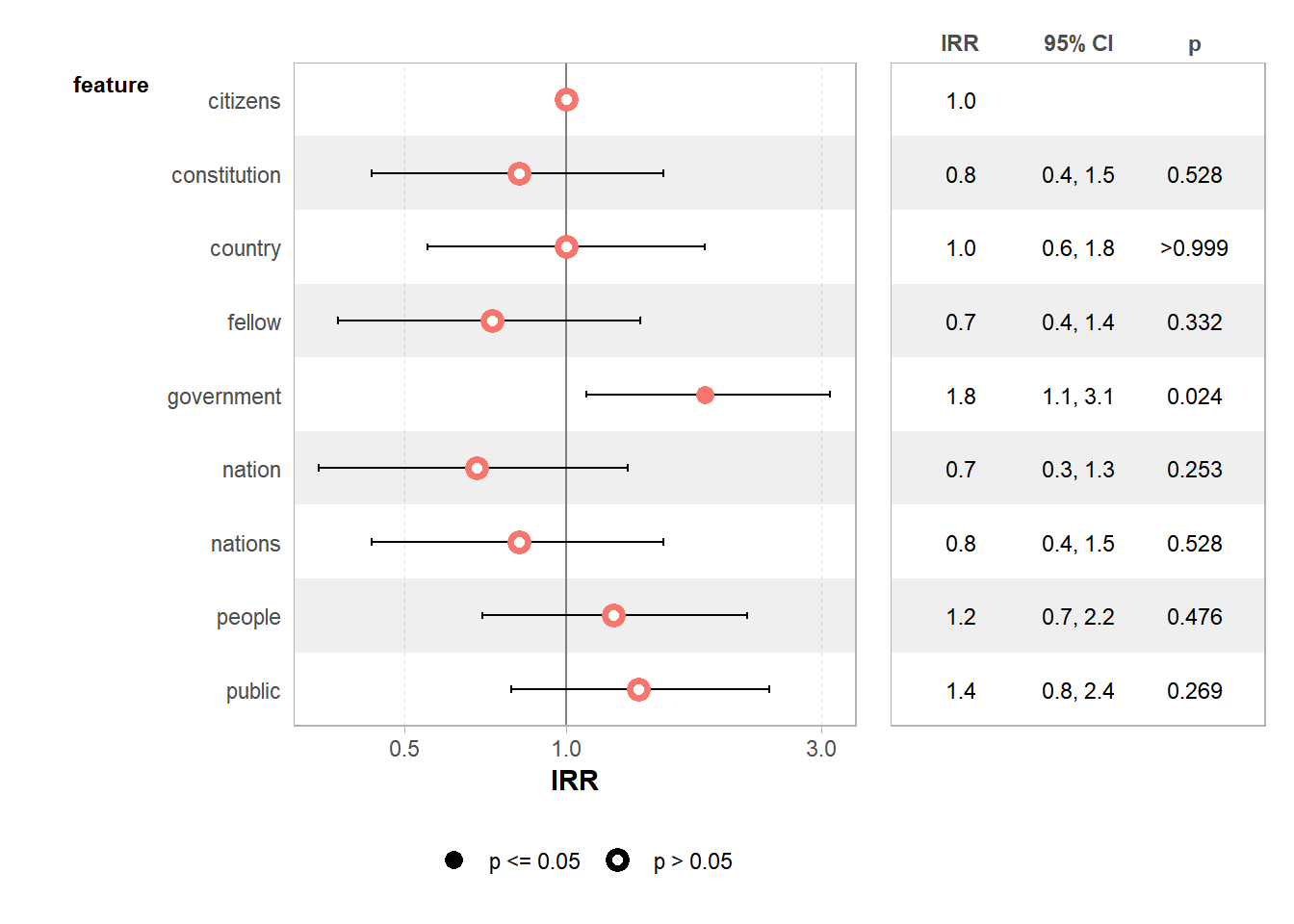The width and height of the screenshot is (1294, 924).
Task: Select the country row point marker
Action: pyautogui.click(x=566, y=247)
